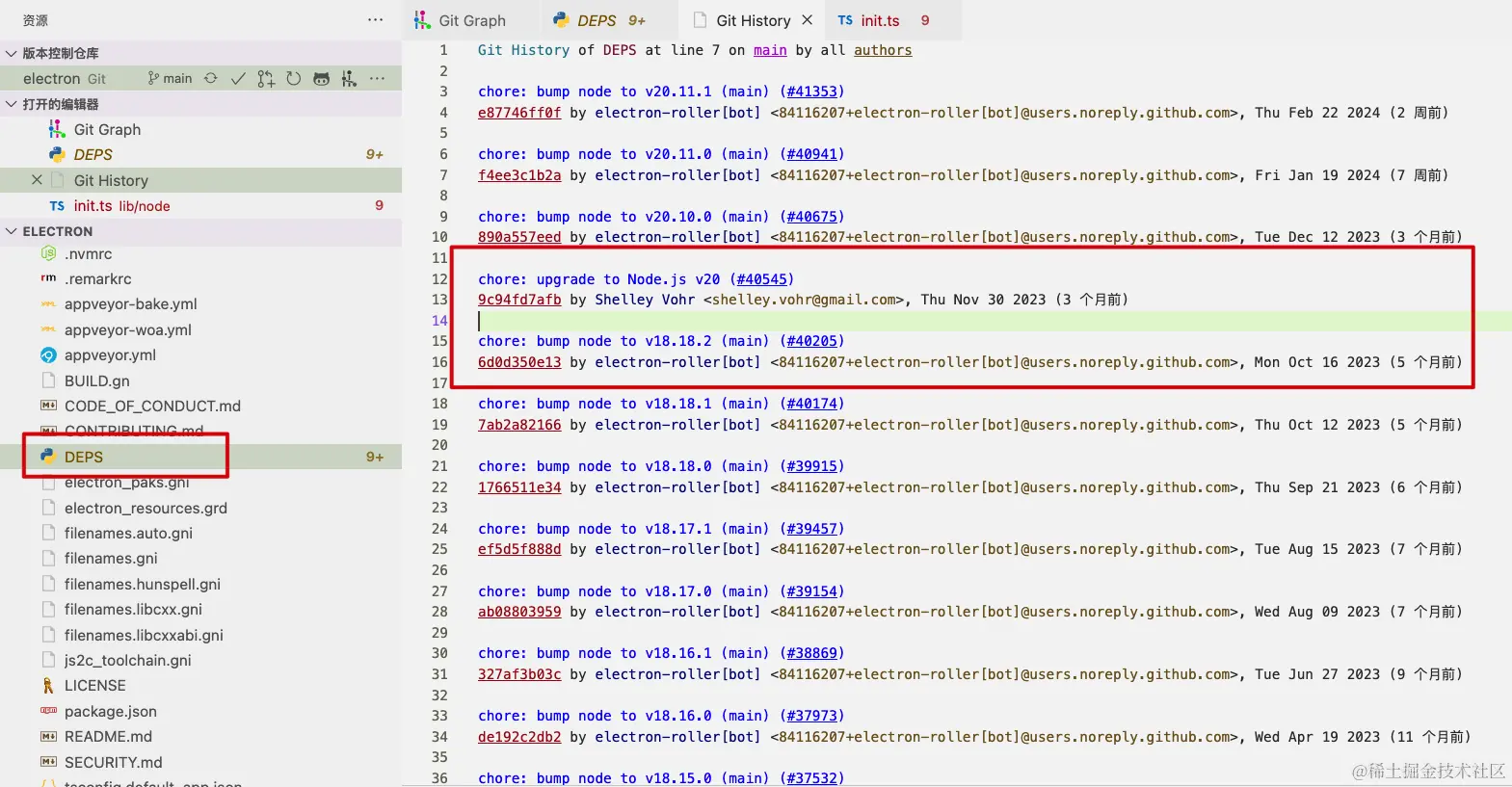Close the Git History tab
This screenshot has height=787, width=1512.
(x=808, y=20)
